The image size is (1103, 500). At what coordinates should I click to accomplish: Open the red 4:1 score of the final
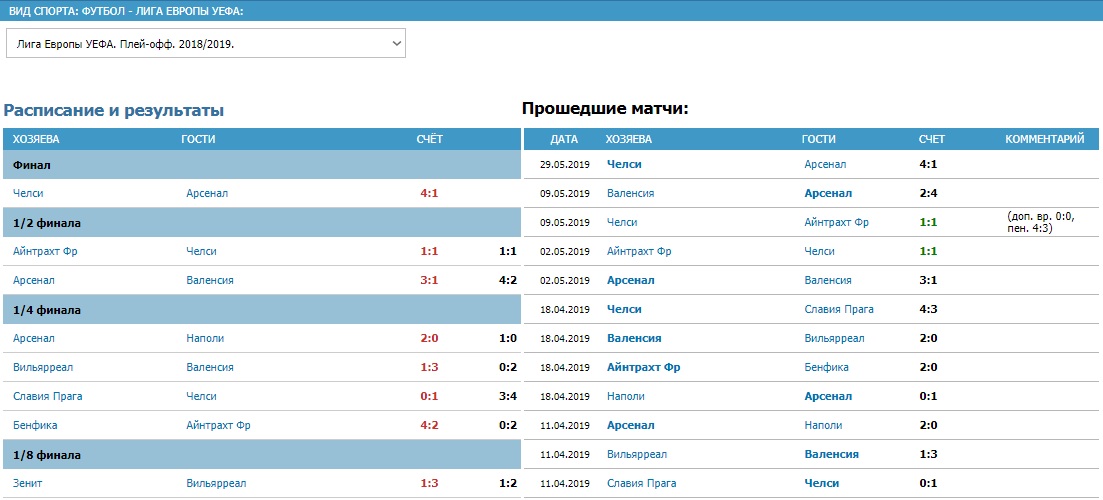click(429, 193)
